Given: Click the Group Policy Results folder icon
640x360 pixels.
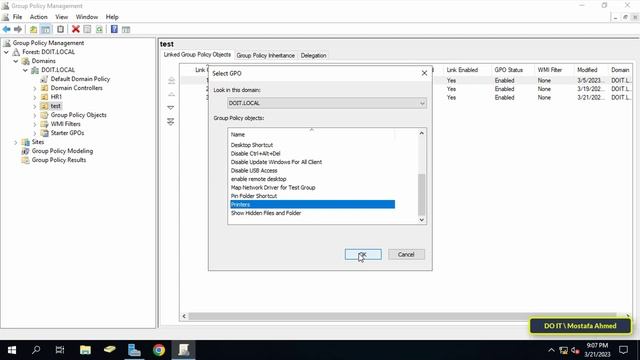Looking at the screenshot, I should coord(25,160).
